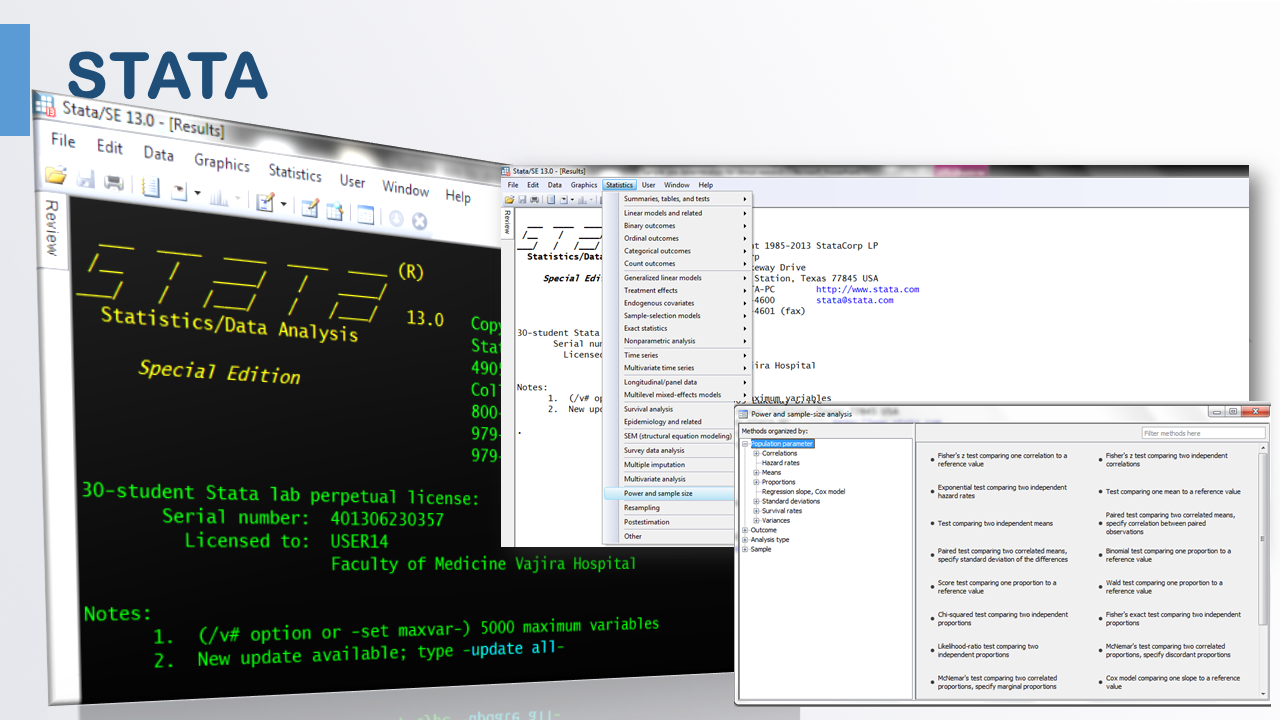Expand the Analysis type tree node

745,540
